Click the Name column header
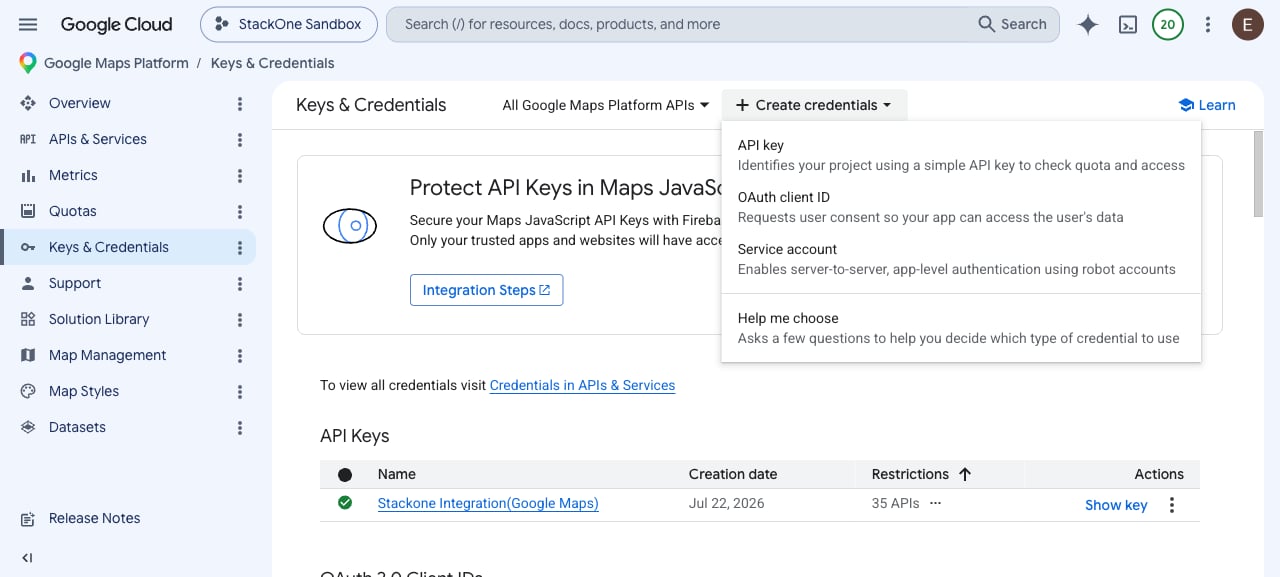1280x577 pixels. pos(396,474)
